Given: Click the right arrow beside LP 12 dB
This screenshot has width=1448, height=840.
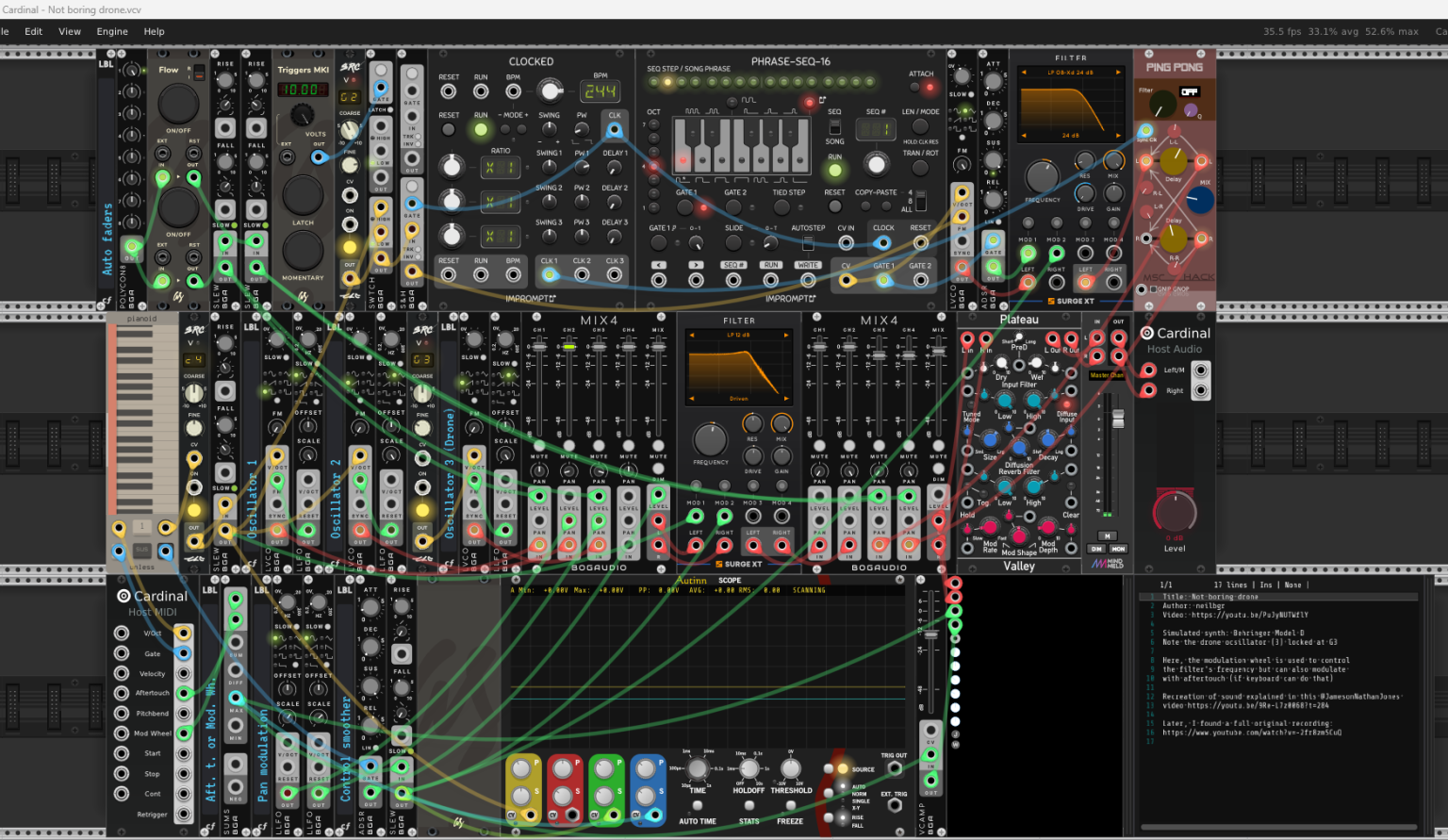Looking at the screenshot, I should [787, 335].
